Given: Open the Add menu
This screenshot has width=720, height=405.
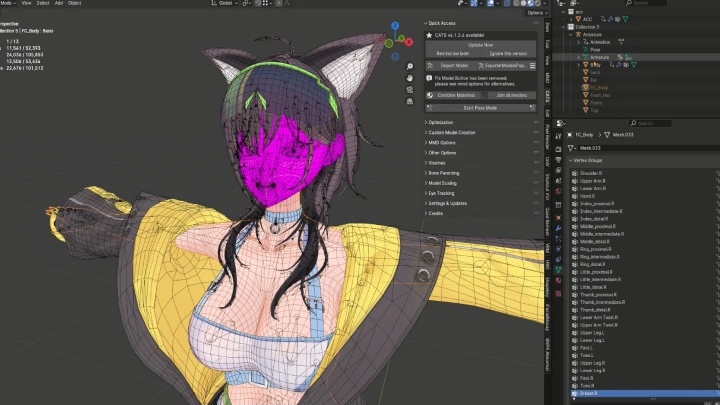Looking at the screenshot, I should (x=59, y=3).
